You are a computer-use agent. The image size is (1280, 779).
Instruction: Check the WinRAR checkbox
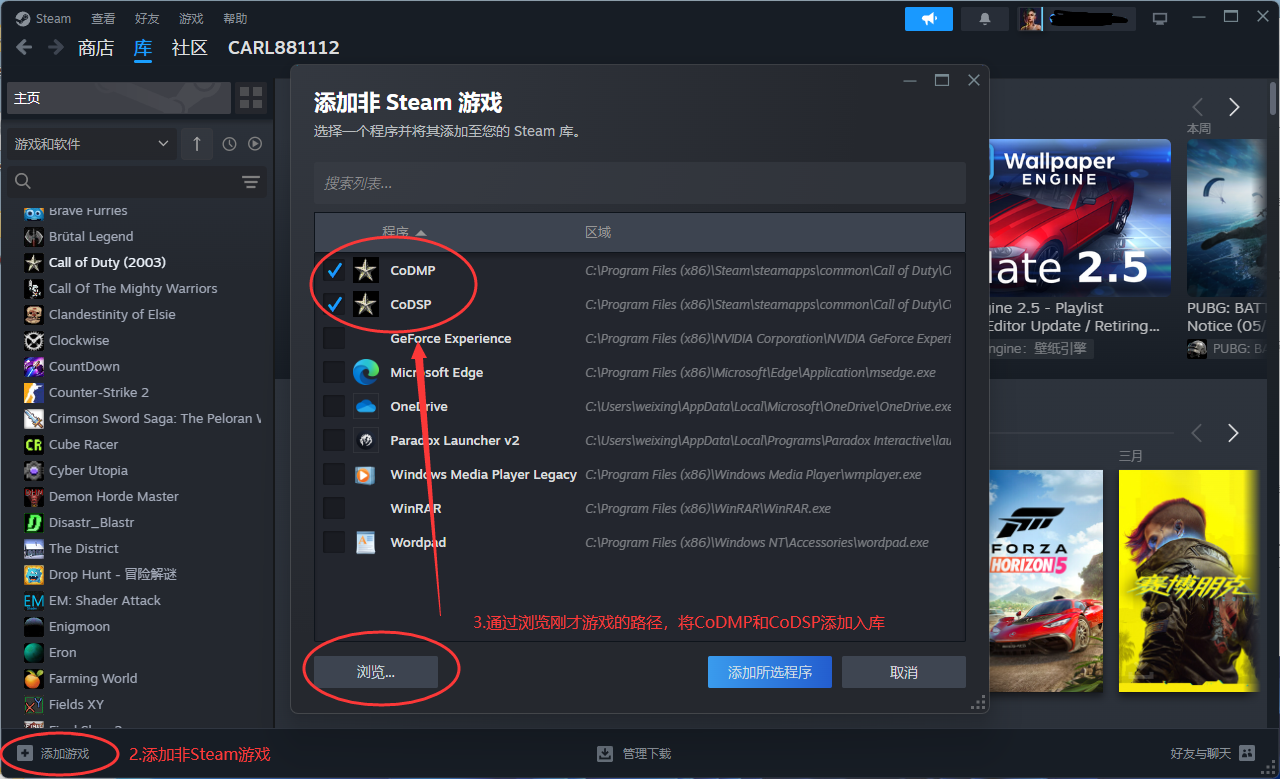point(334,508)
